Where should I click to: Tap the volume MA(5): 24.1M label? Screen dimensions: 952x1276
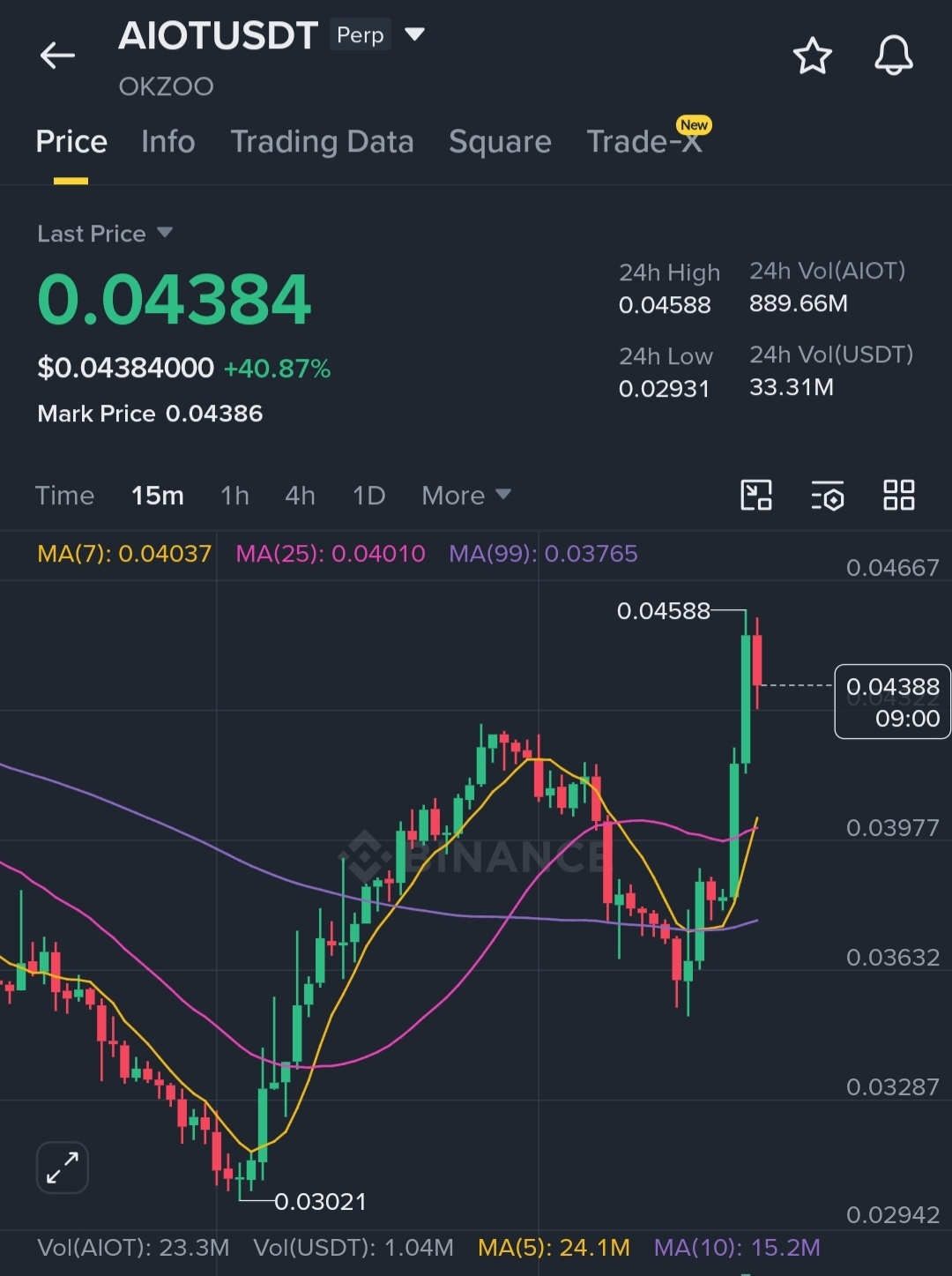pos(554,1248)
